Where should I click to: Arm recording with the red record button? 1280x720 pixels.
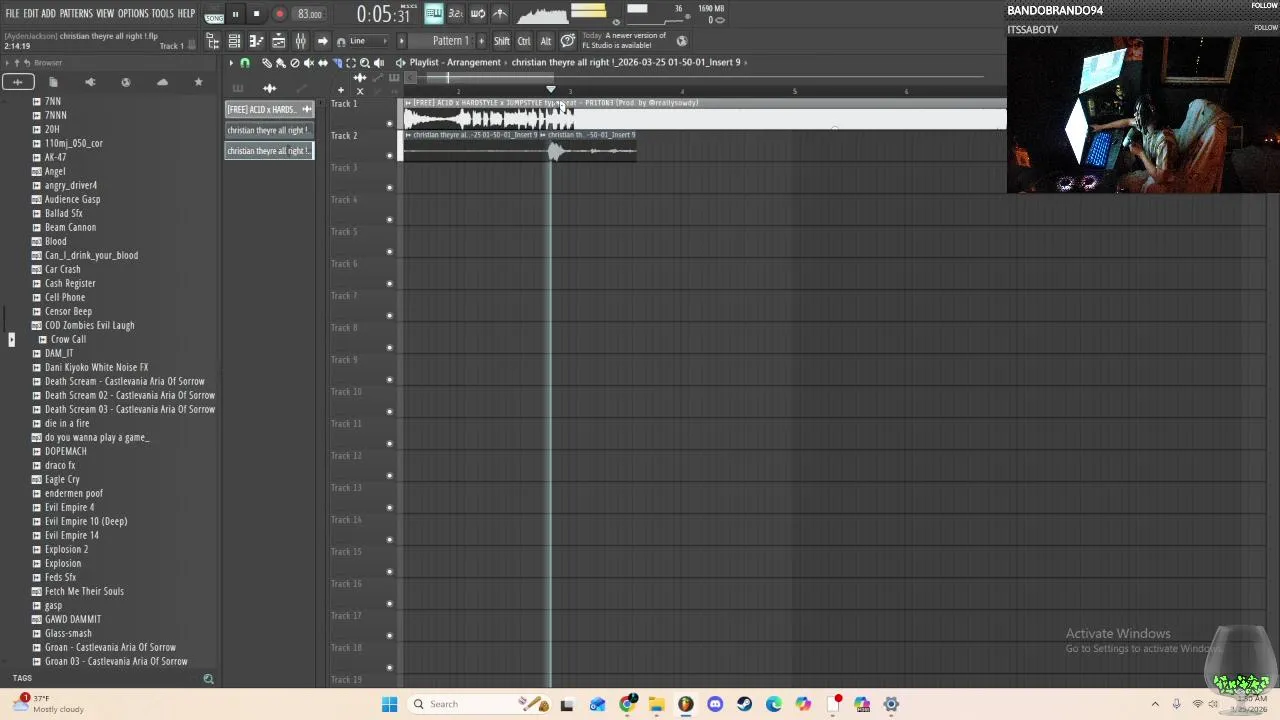pyautogui.click(x=280, y=14)
